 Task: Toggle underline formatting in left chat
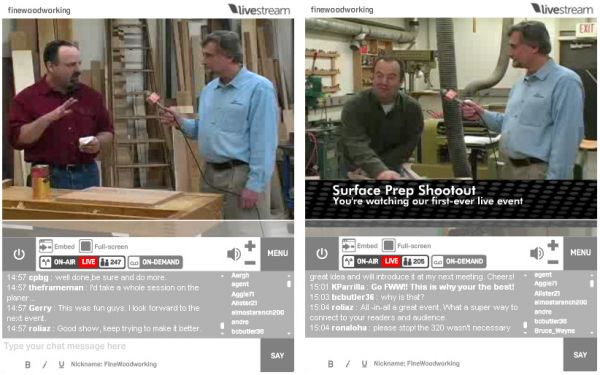tap(61, 365)
